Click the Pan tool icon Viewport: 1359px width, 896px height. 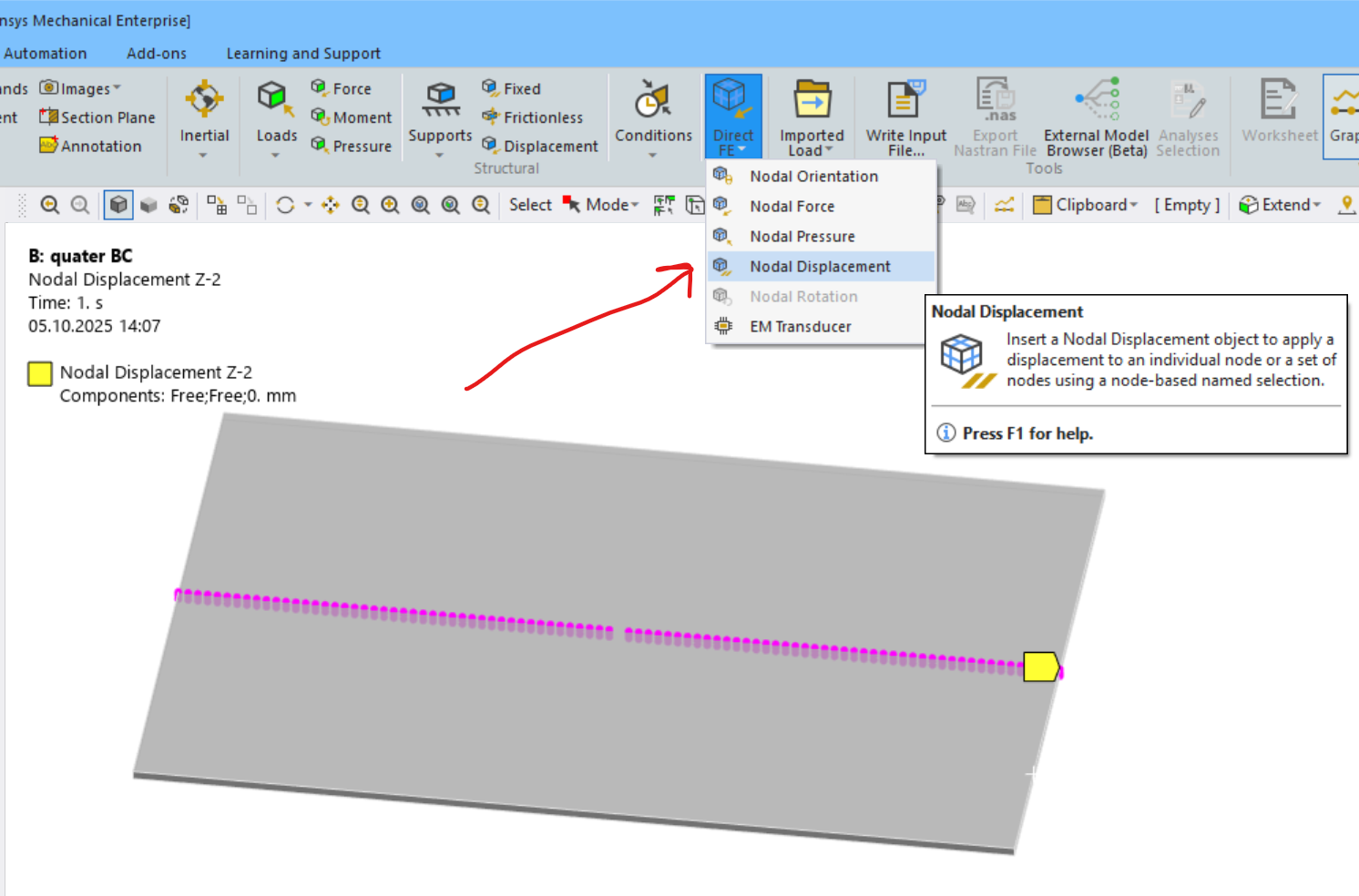tap(330, 205)
